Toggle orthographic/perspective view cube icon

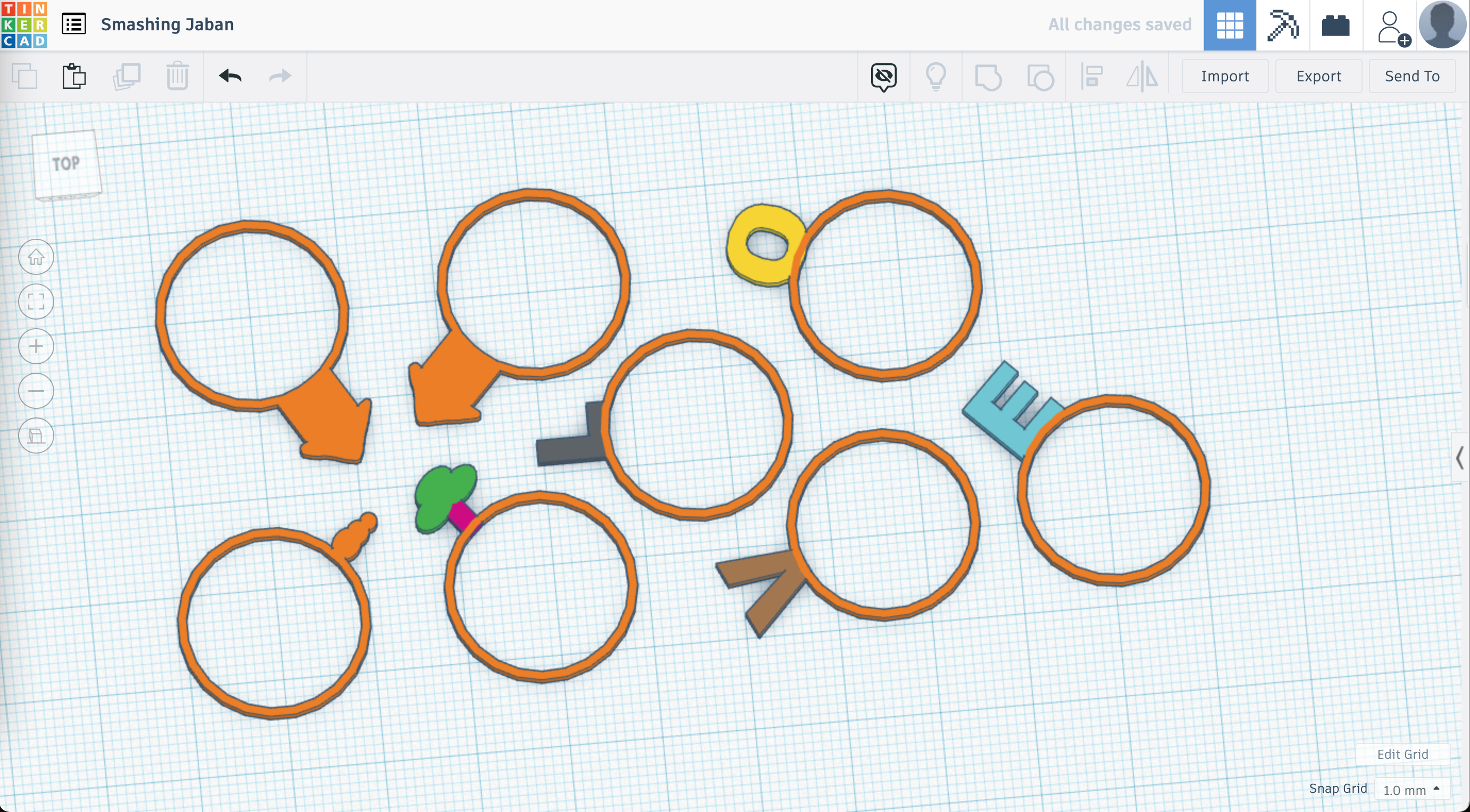click(36, 436)
